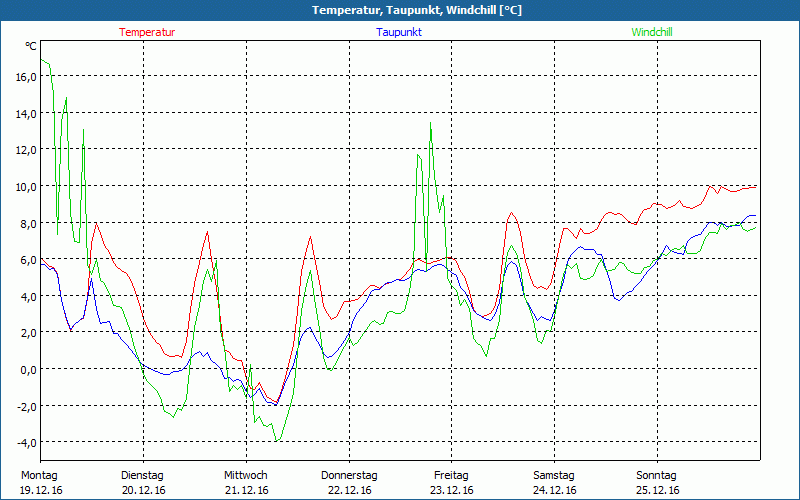Click the date 24.12.16
800x500 pixels.
tap(555, 490)
